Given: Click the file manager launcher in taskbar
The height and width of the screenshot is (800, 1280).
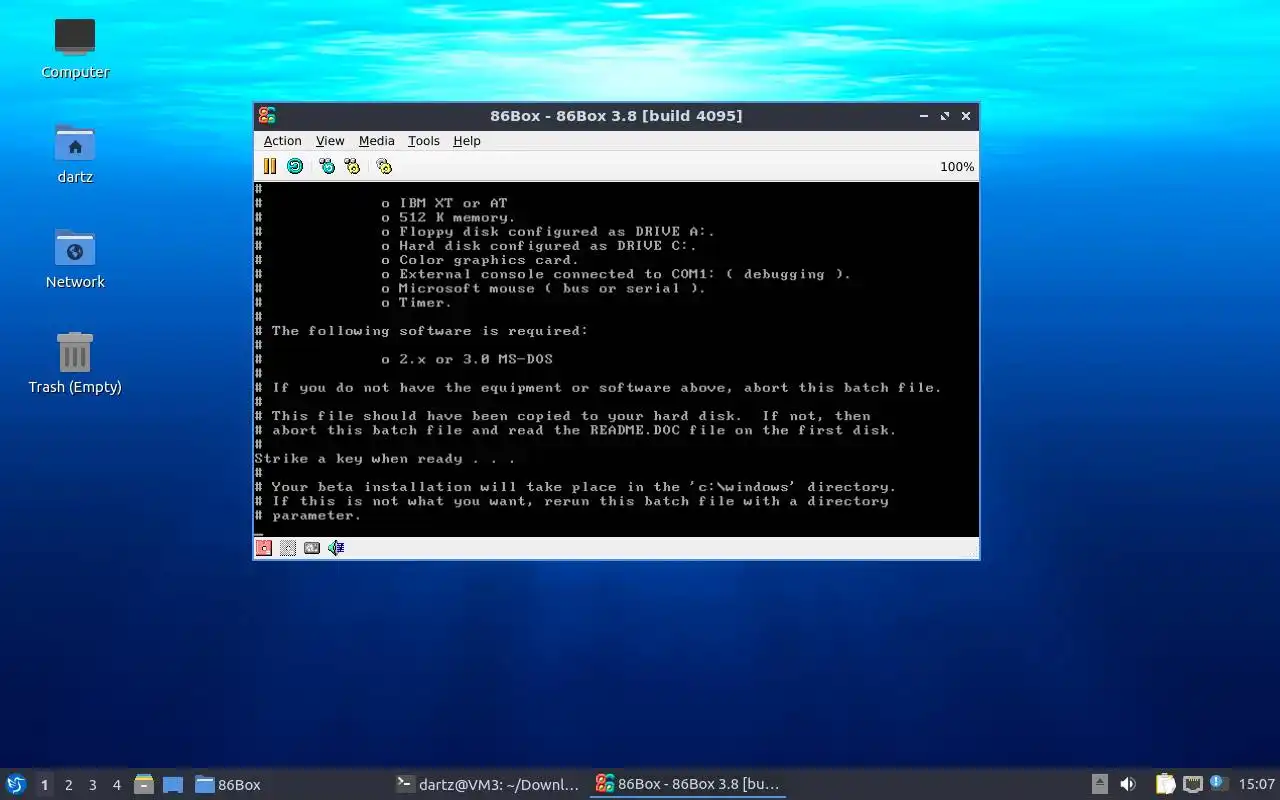Looking at the screenshot, I should click(x=143, y=784).
